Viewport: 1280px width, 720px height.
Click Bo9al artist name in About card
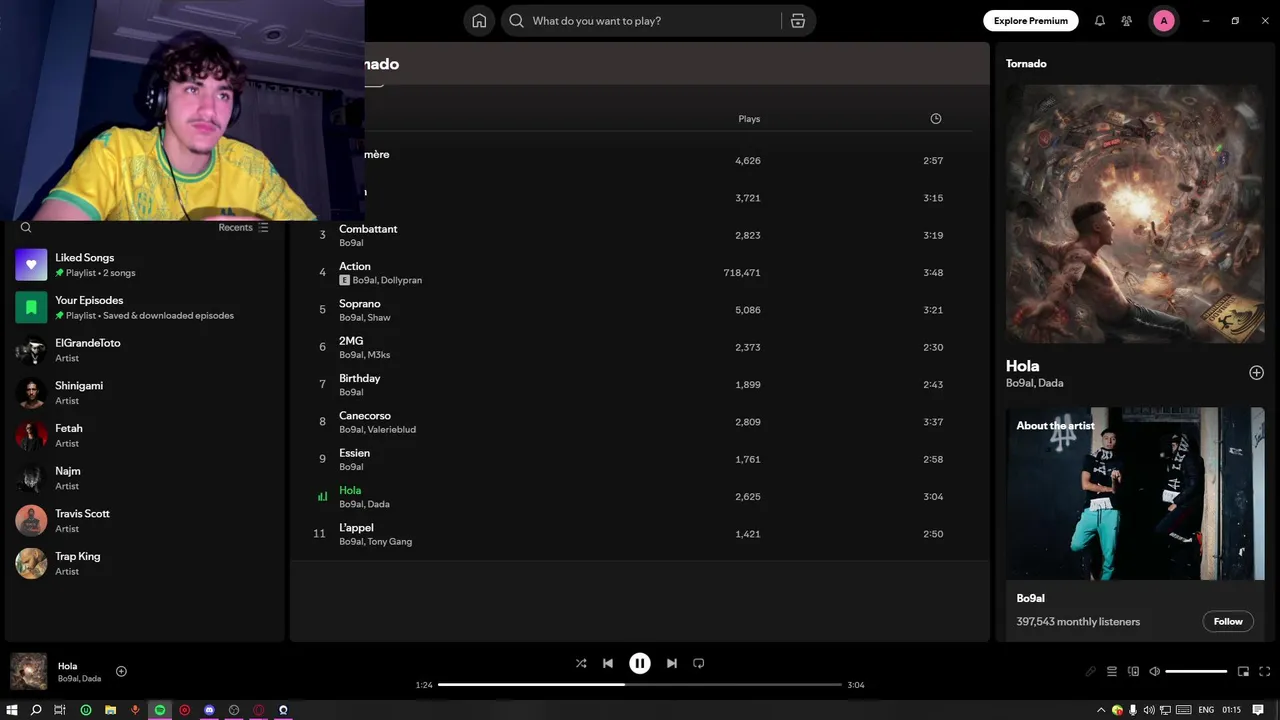[x=1030, y=598]
